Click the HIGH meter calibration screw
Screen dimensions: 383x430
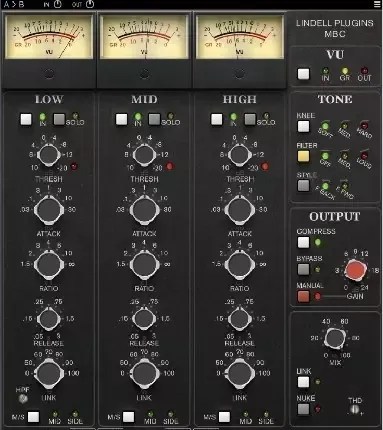(x=239, y=74)
